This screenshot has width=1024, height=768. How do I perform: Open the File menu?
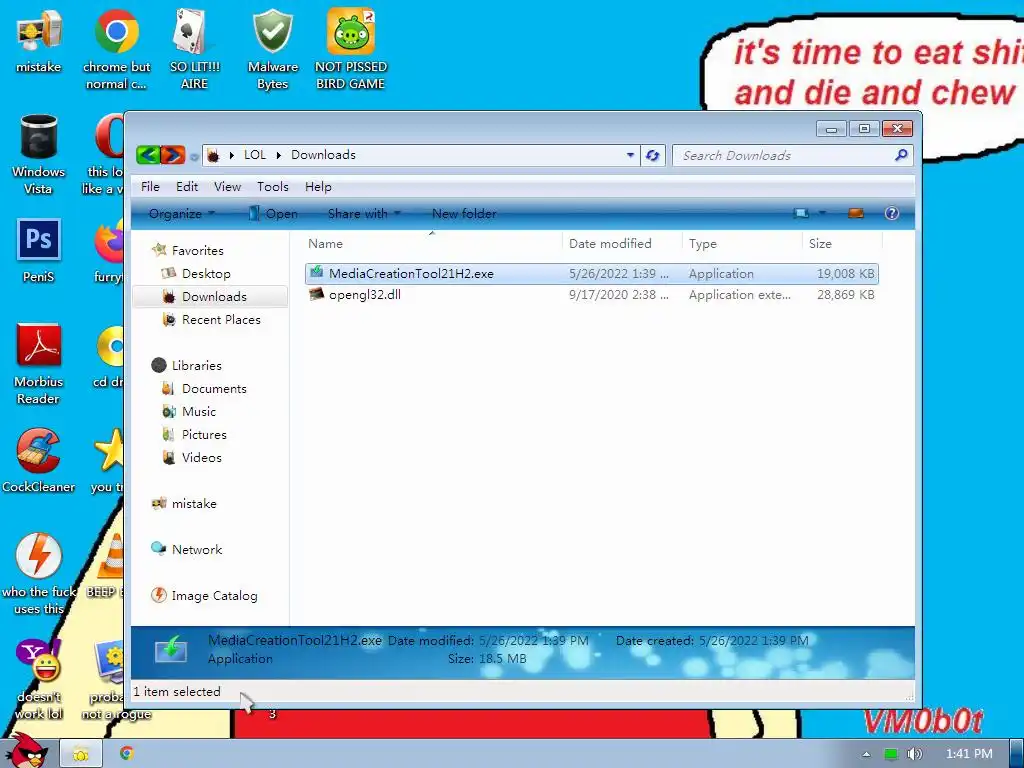coord(150,187)
